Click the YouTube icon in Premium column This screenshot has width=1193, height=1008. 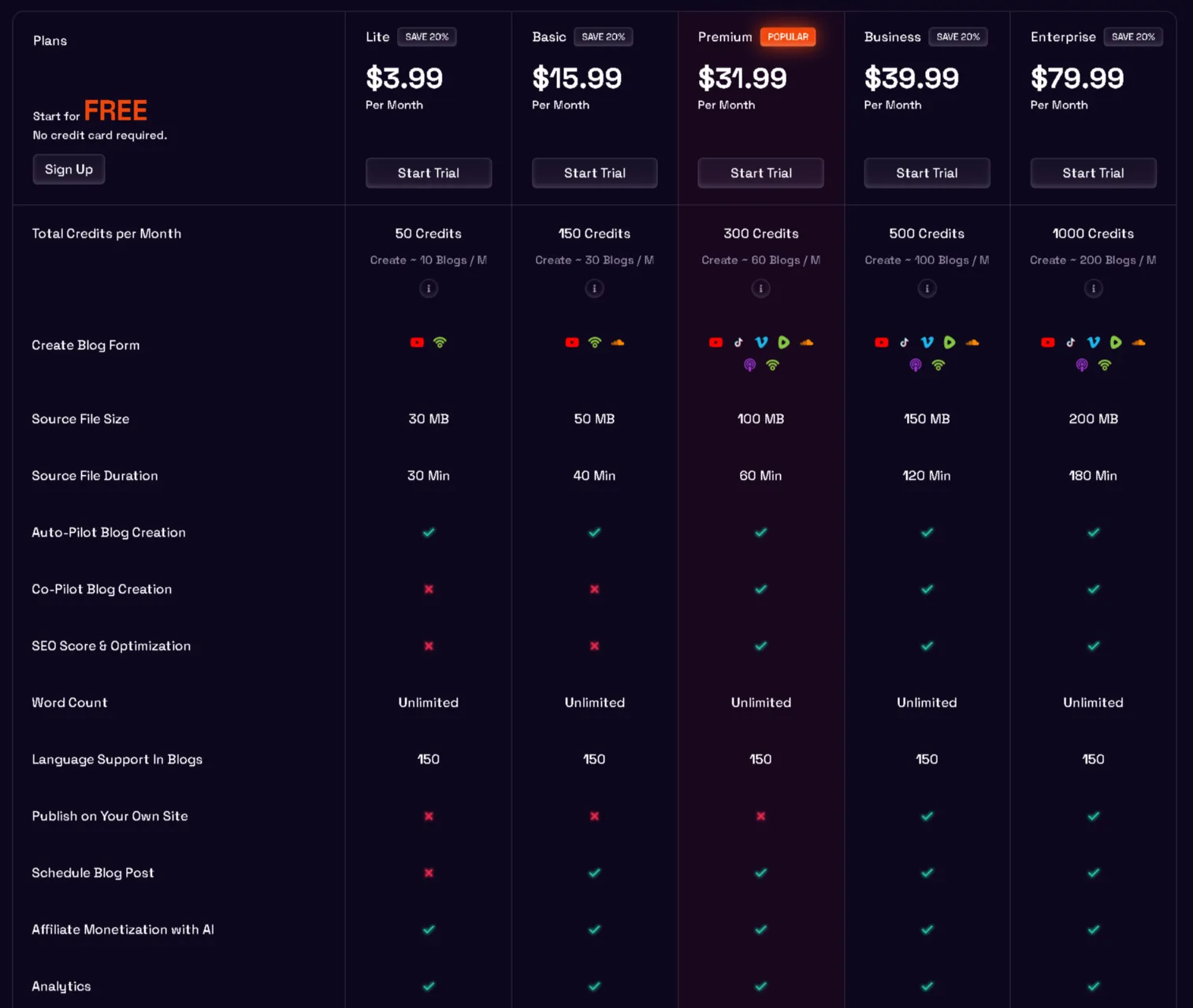pyautogui.click(x=715, y=343)
